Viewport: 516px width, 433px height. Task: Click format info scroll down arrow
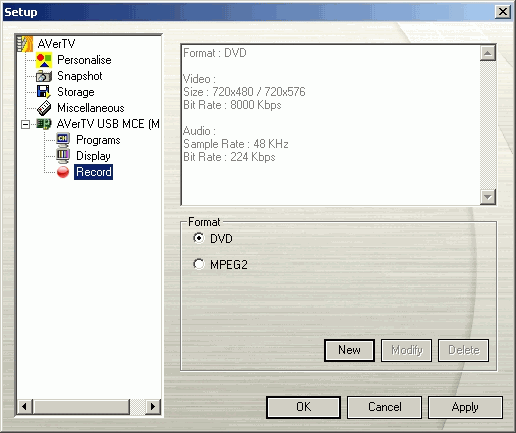pos(488,197)
